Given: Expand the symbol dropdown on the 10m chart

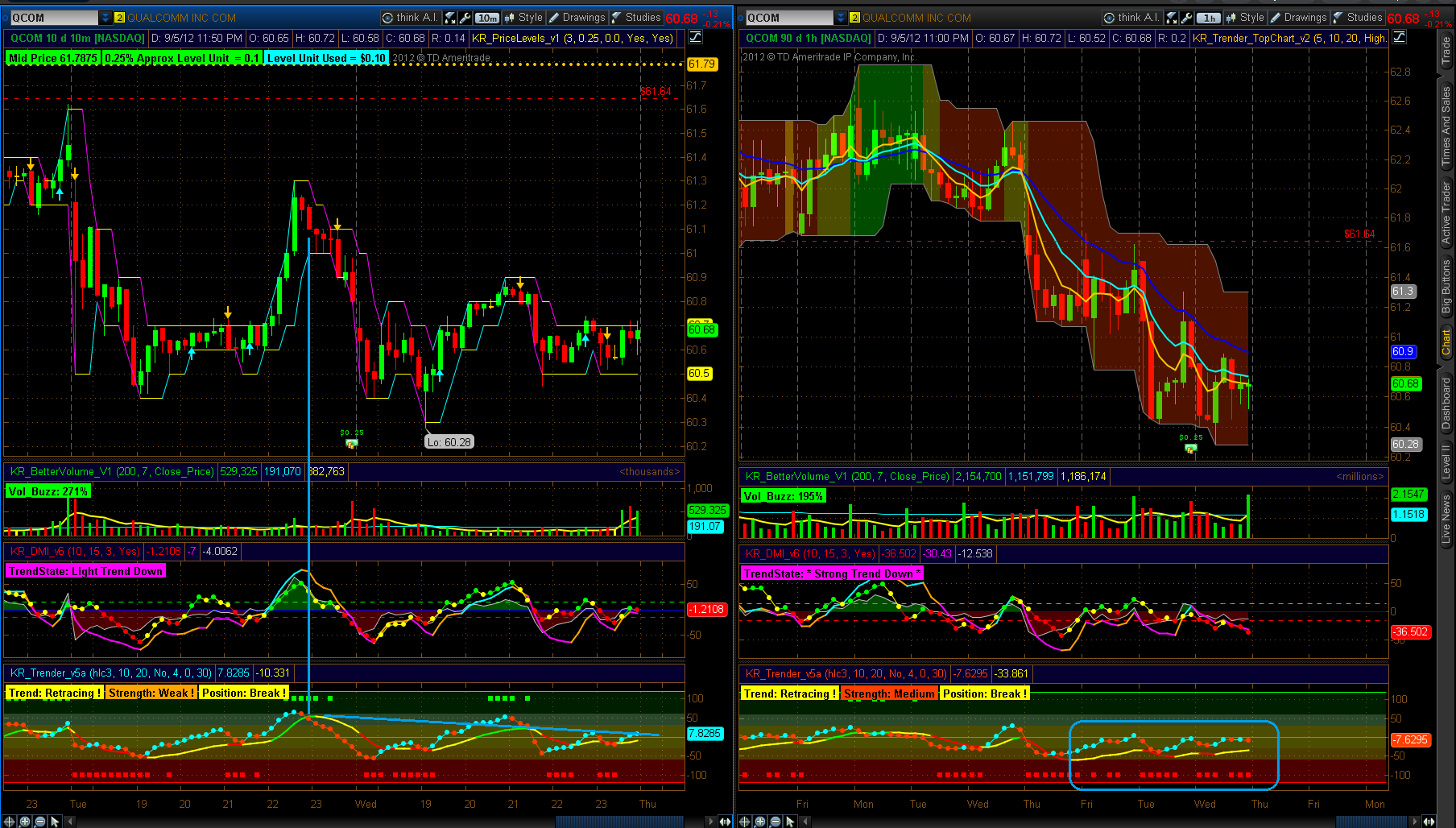Looking at the screenshot, I should click(x=105, y=18).
